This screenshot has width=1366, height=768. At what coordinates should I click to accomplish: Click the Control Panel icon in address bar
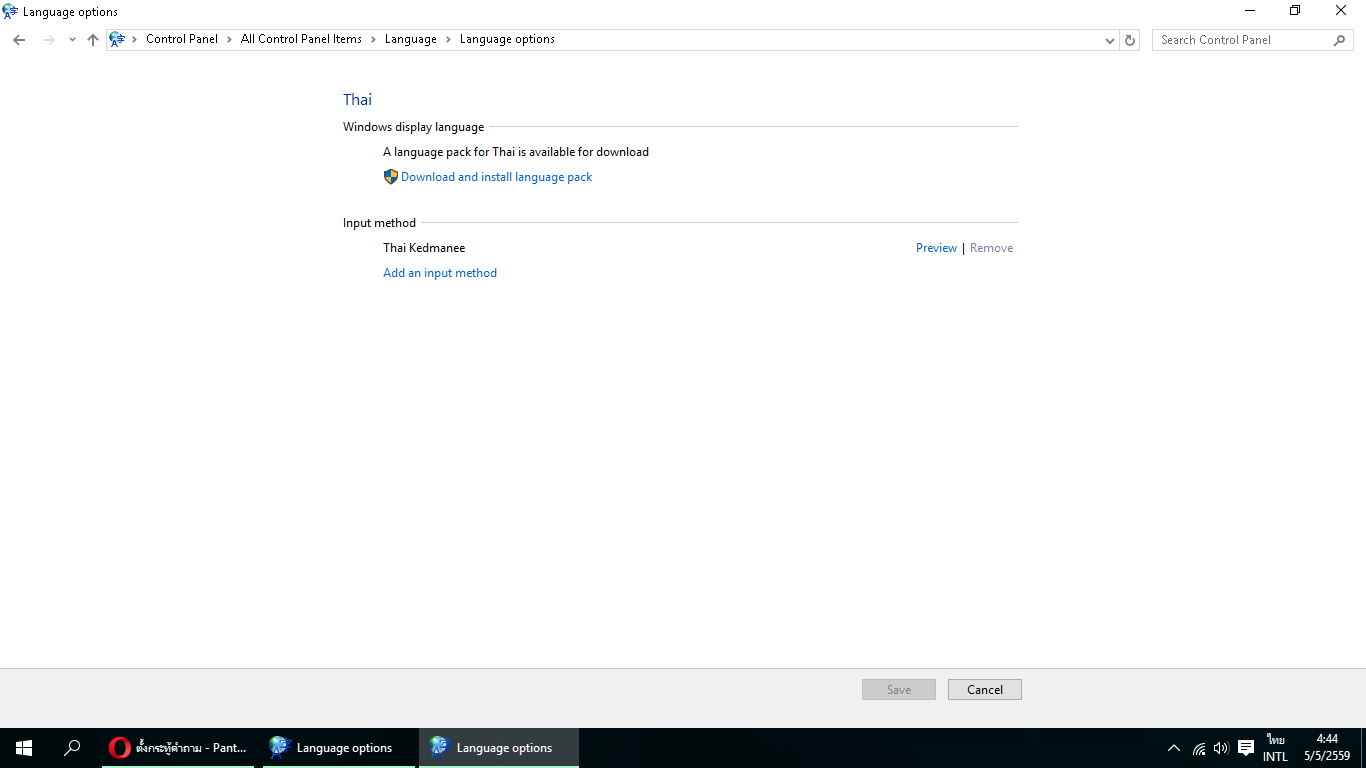point(118,40)
